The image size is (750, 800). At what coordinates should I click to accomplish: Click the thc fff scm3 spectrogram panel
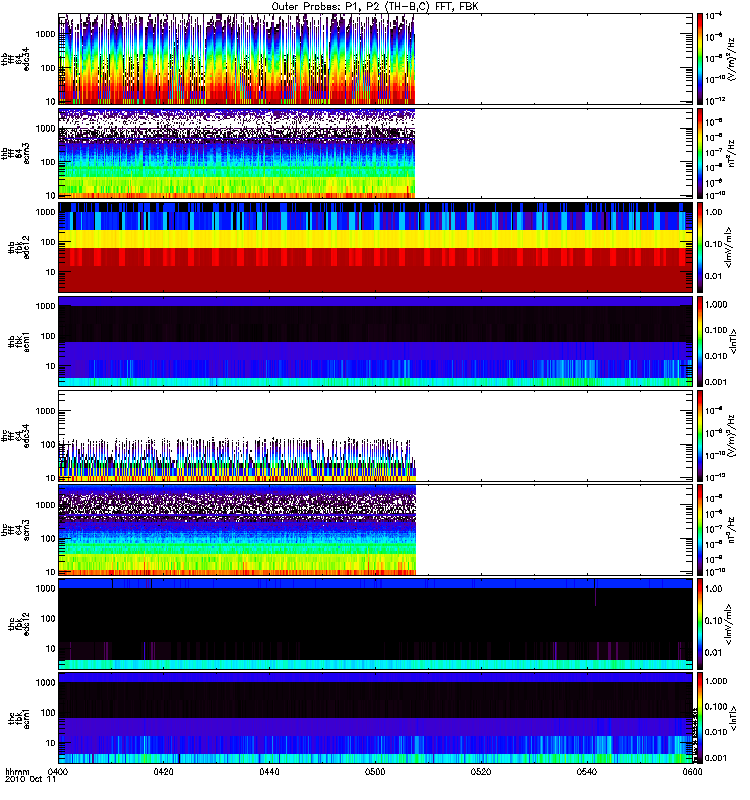coord(376,530)
